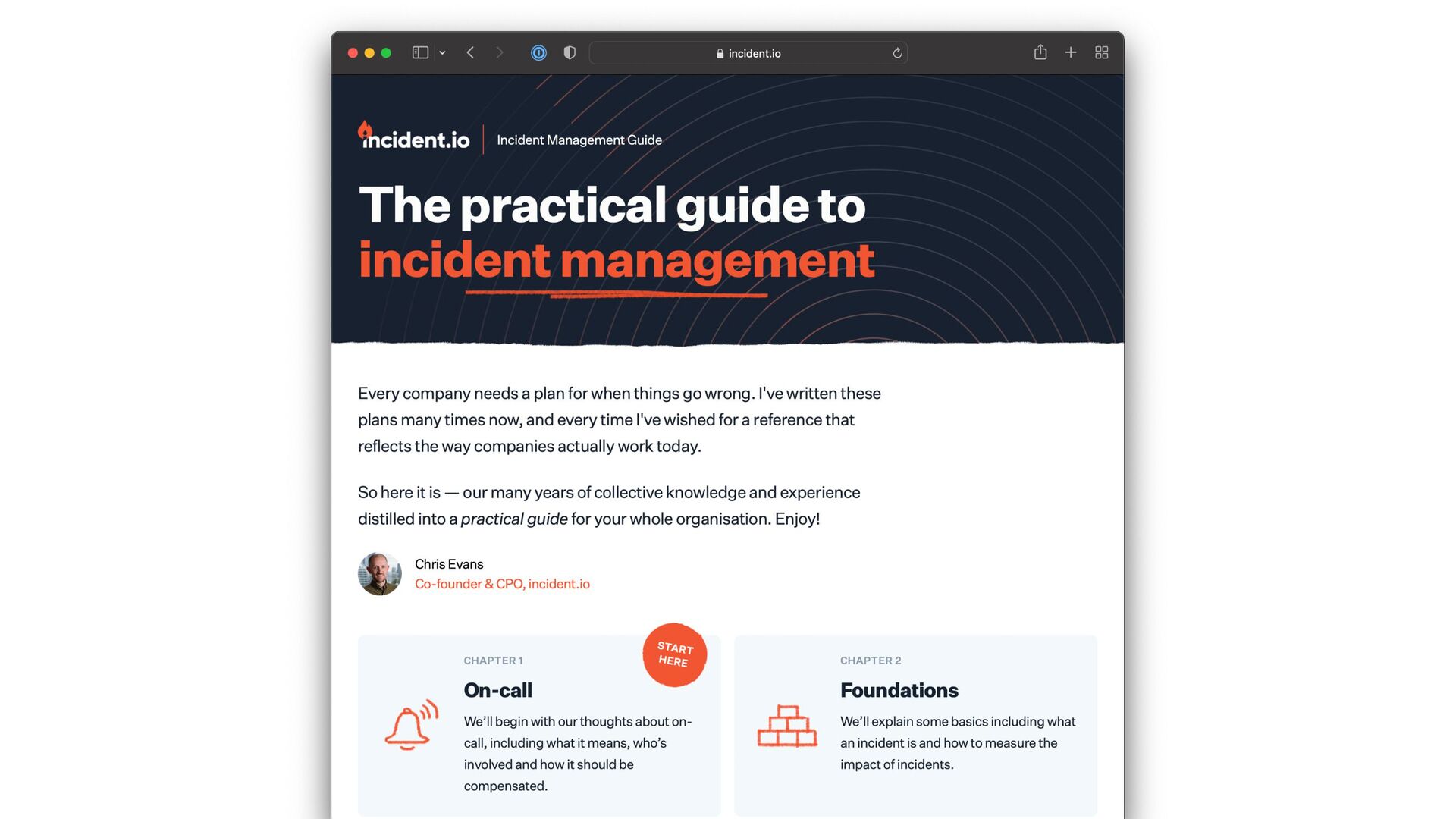Click the green fullscreen window button
Screen dimensions: 1456x819
[386, 53]
